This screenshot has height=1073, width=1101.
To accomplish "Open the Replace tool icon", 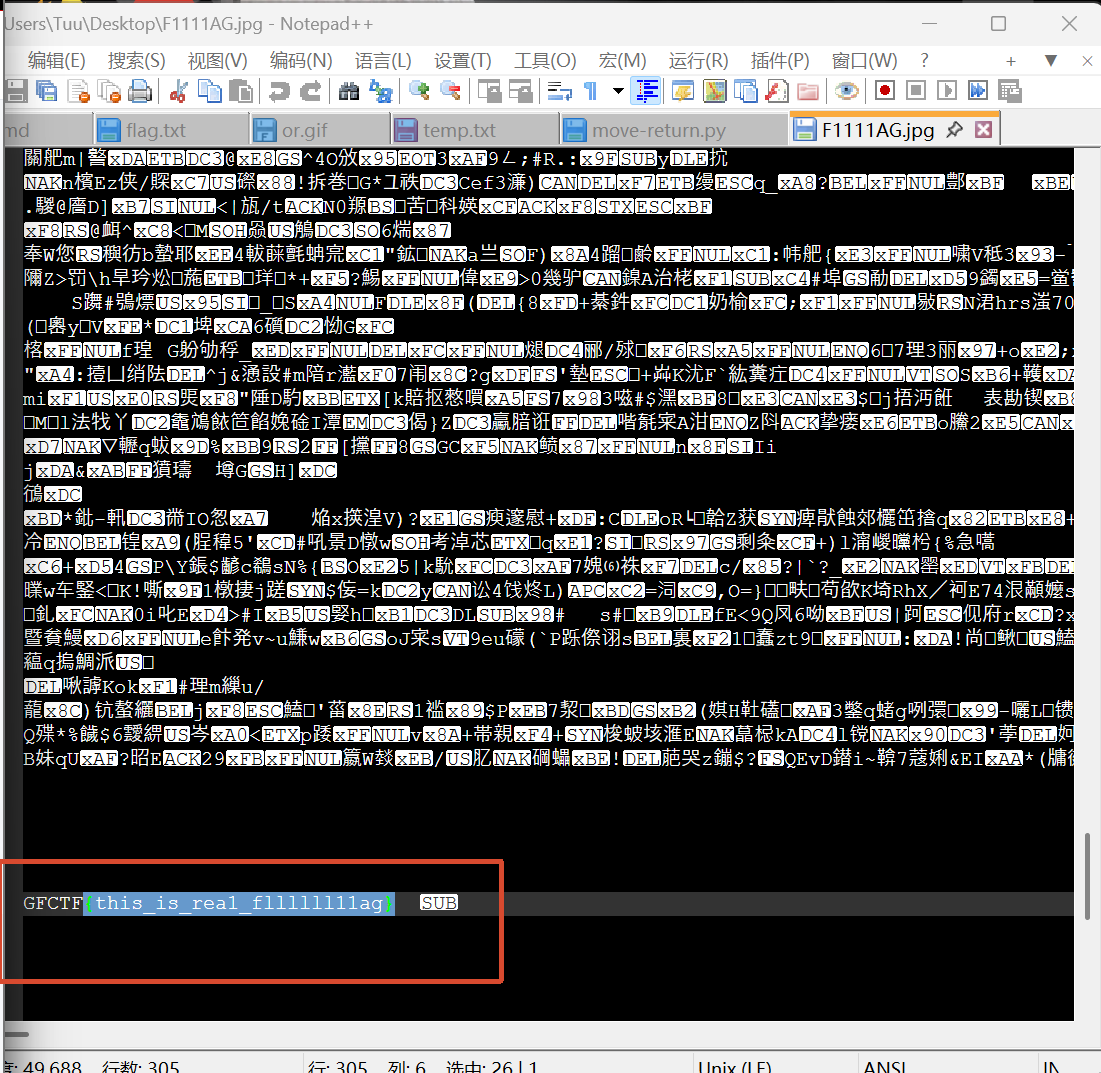I will coord(381,91).
